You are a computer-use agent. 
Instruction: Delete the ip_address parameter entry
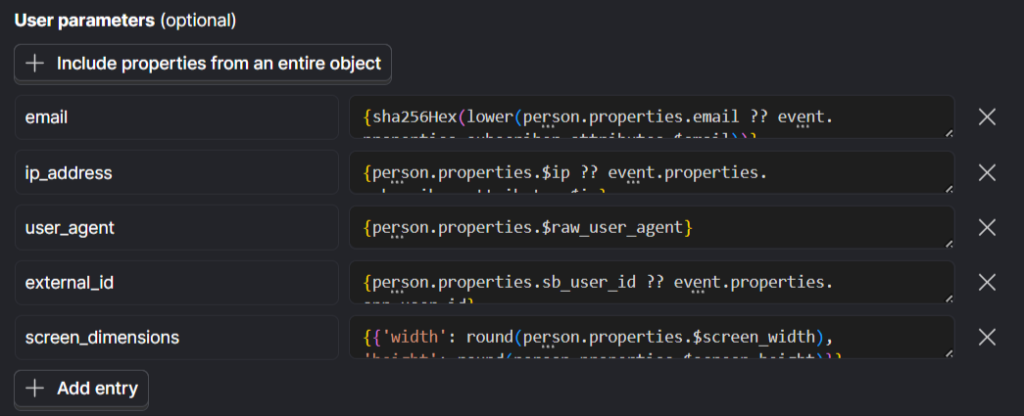[986, 172]
